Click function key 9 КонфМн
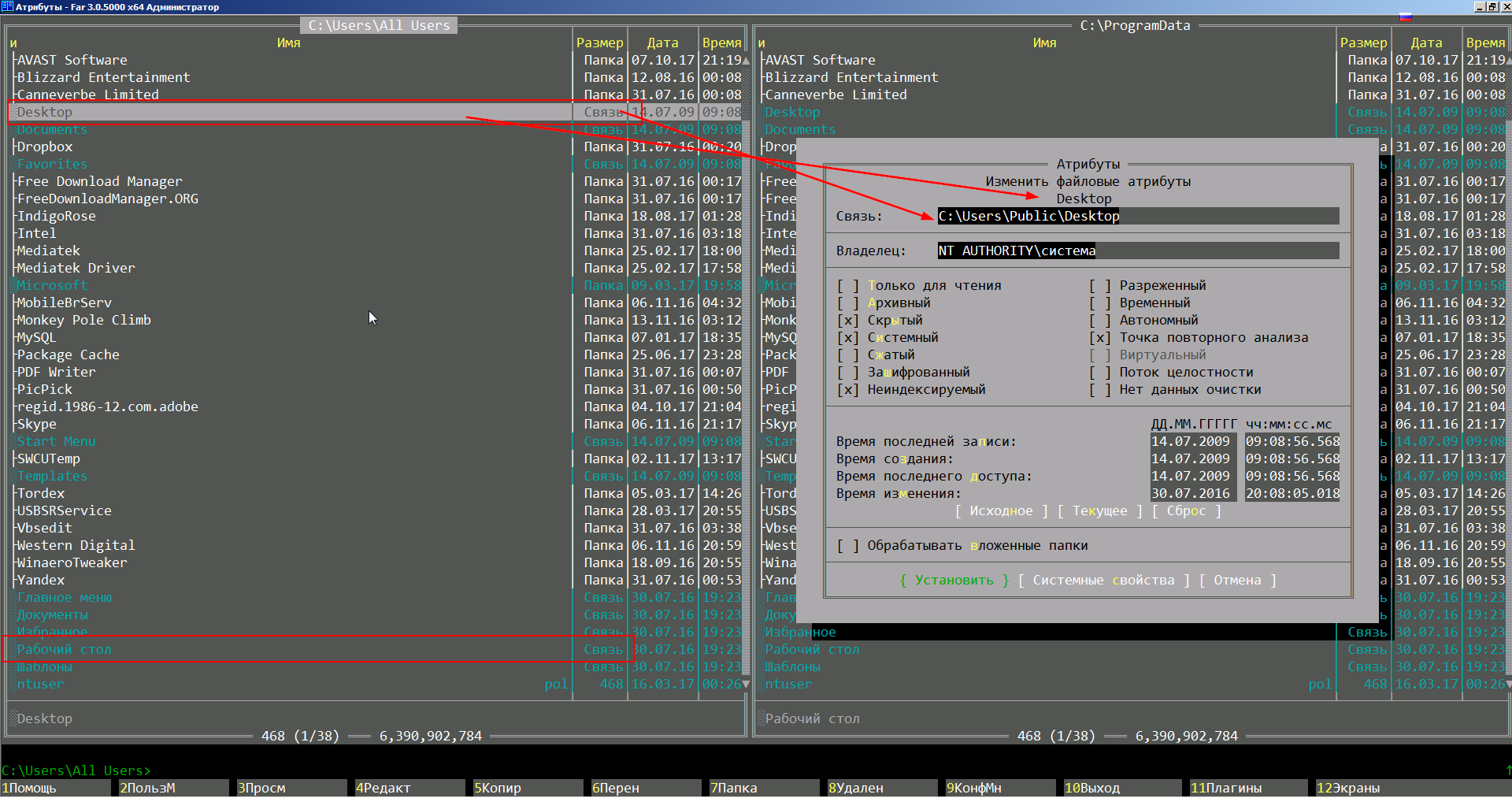The width and height of the screenshot is (1512, 798). (x=1000, y=788)
